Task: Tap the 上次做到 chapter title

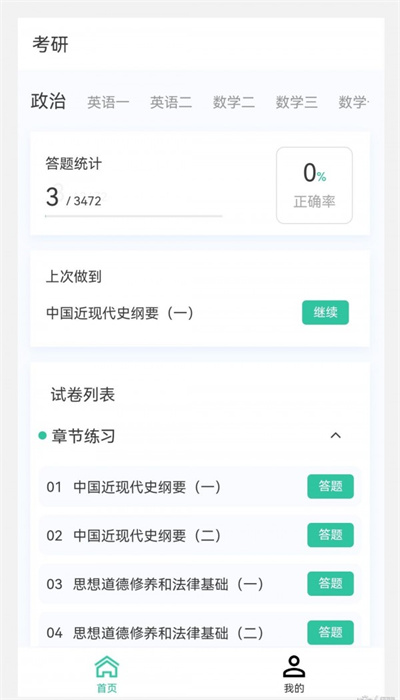Action: pos(120,313)
